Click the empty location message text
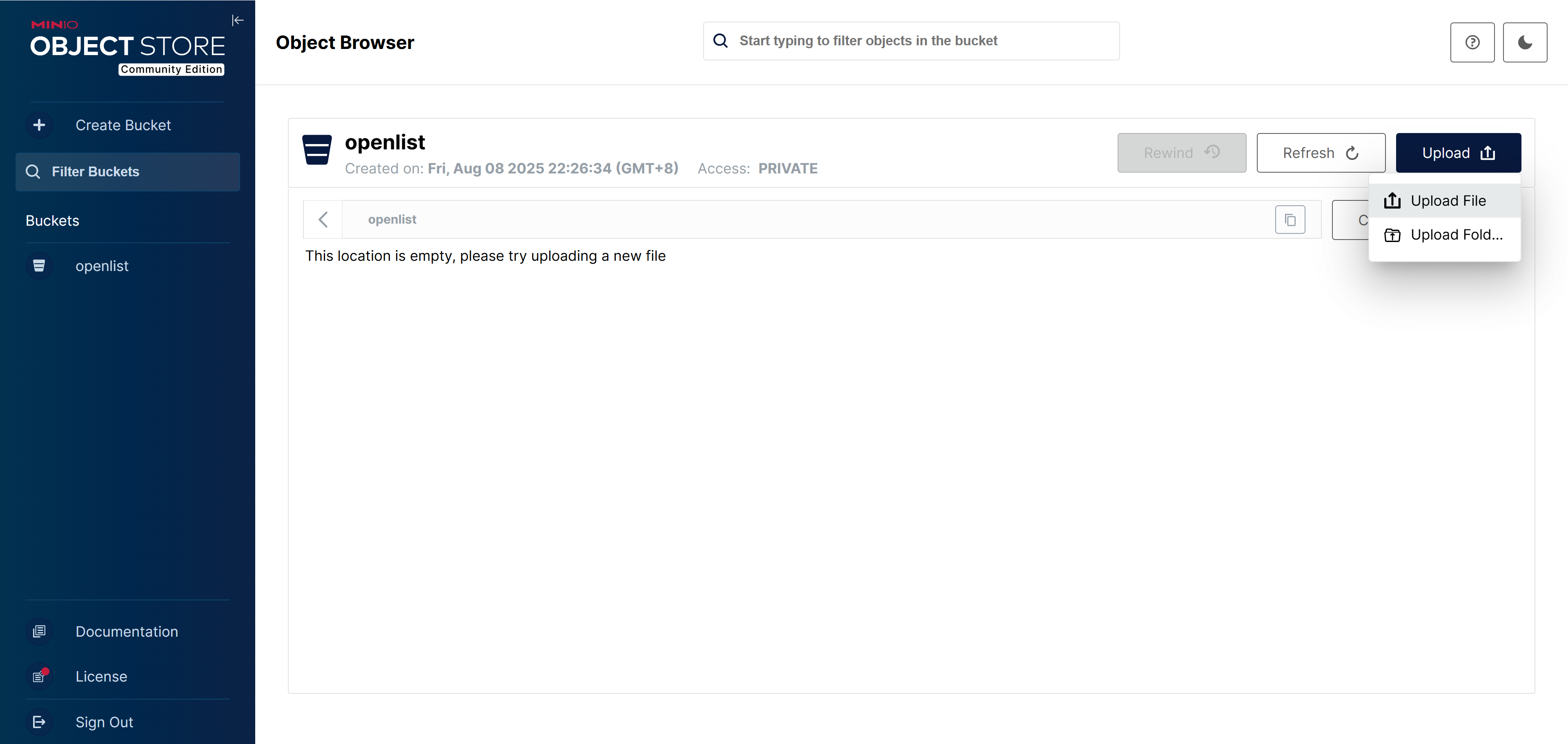Viewport: 1568px width, 744px height. pos(485,256)
